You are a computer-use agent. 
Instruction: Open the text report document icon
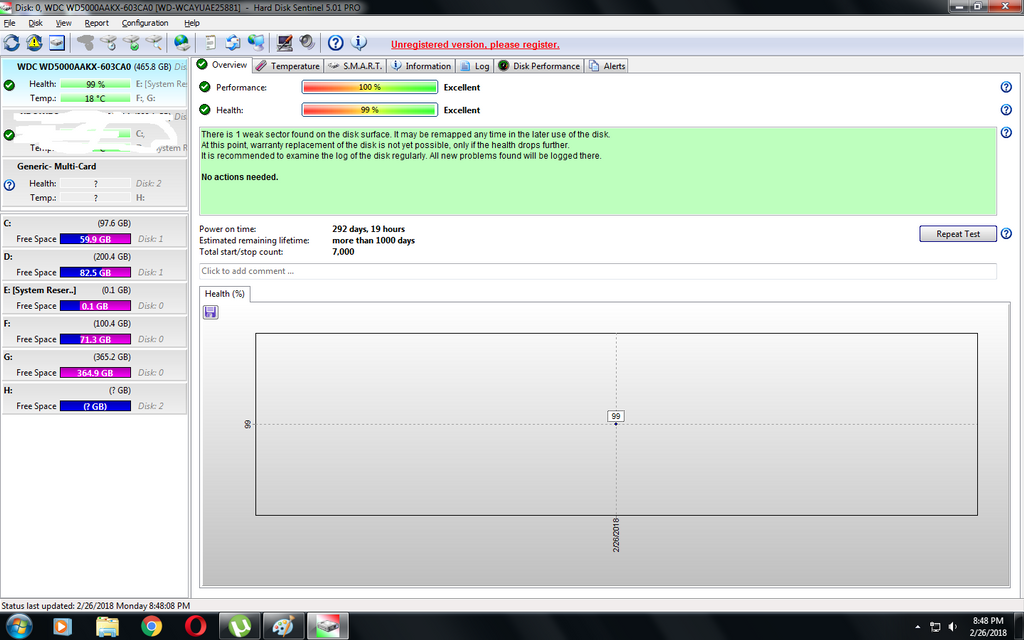pos(210,43)
